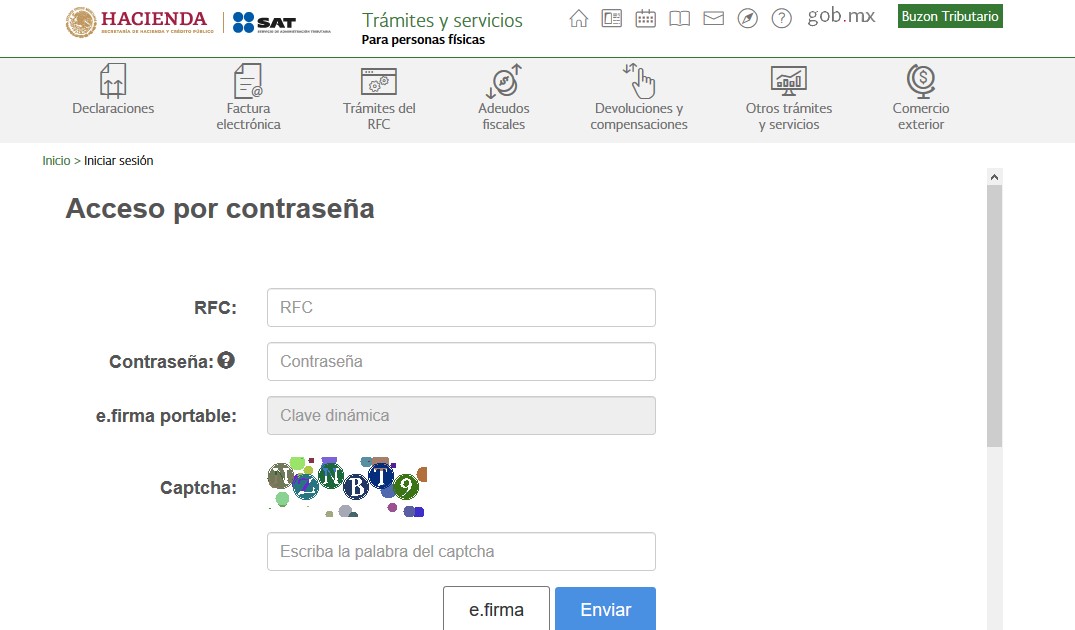Open the Comercio exterior menu label
This screenshot has width=1075, height=630.
[x=921, y=117]
